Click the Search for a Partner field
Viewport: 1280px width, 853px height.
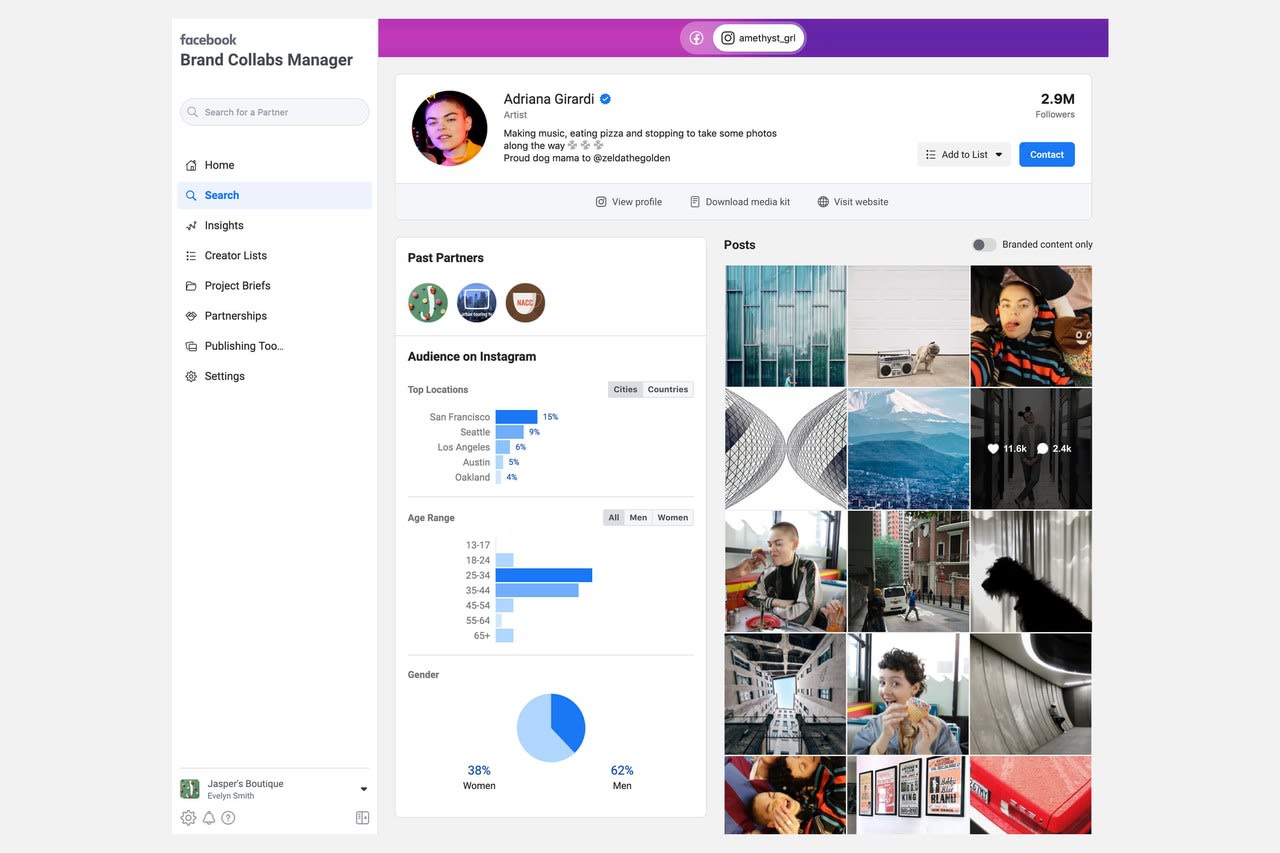point(274,111)
